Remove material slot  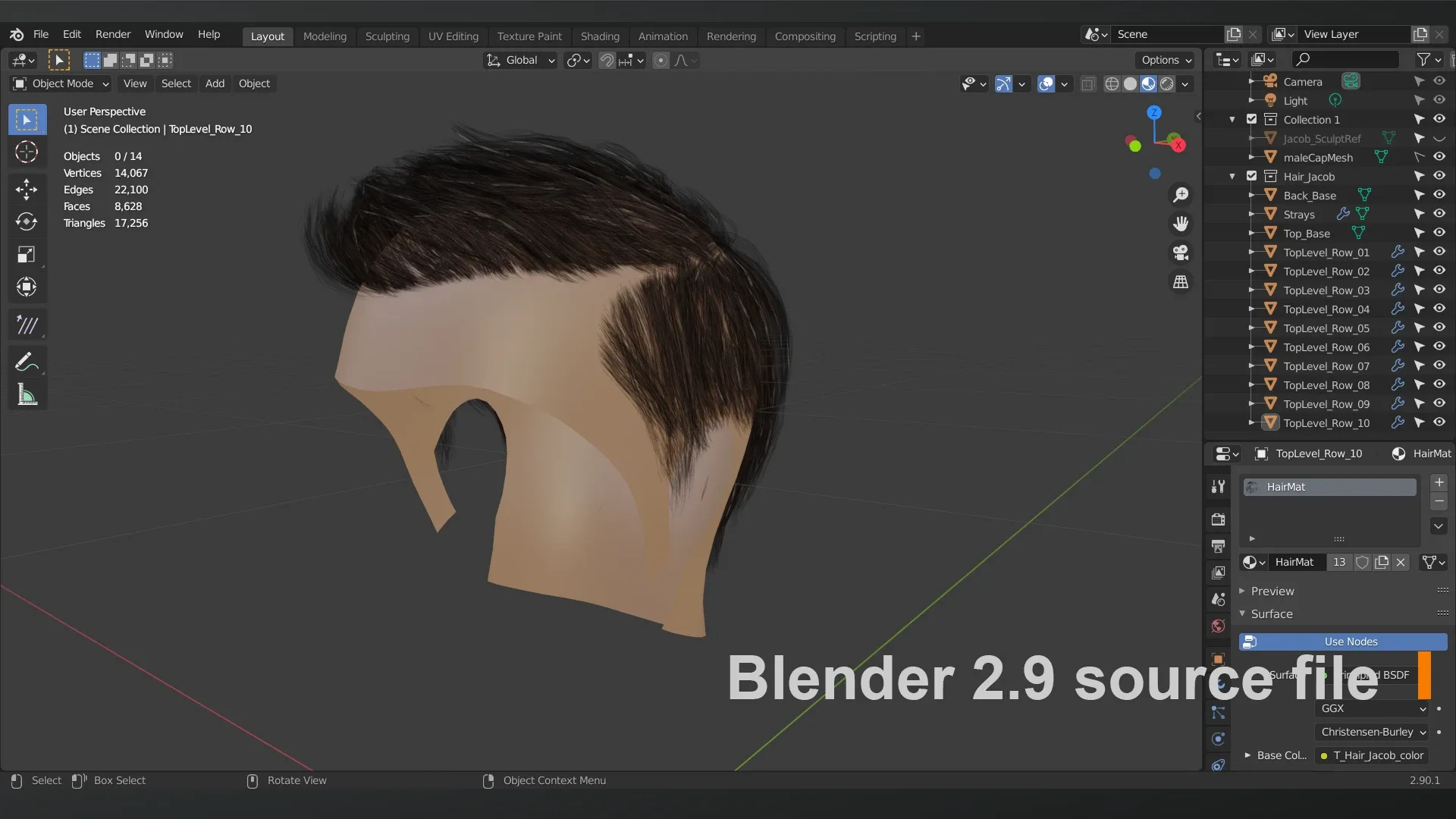coord(1439,501)
